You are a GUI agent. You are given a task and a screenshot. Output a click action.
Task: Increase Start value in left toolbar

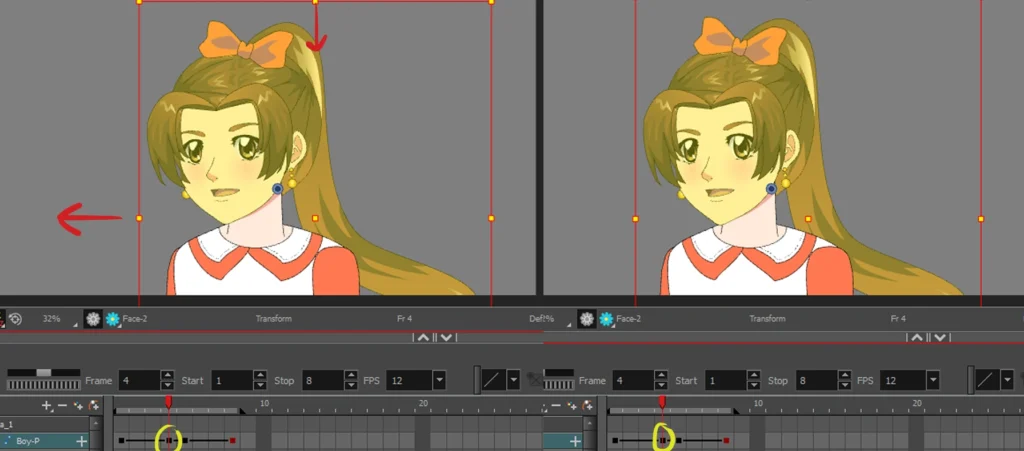(x=261, y=375)
